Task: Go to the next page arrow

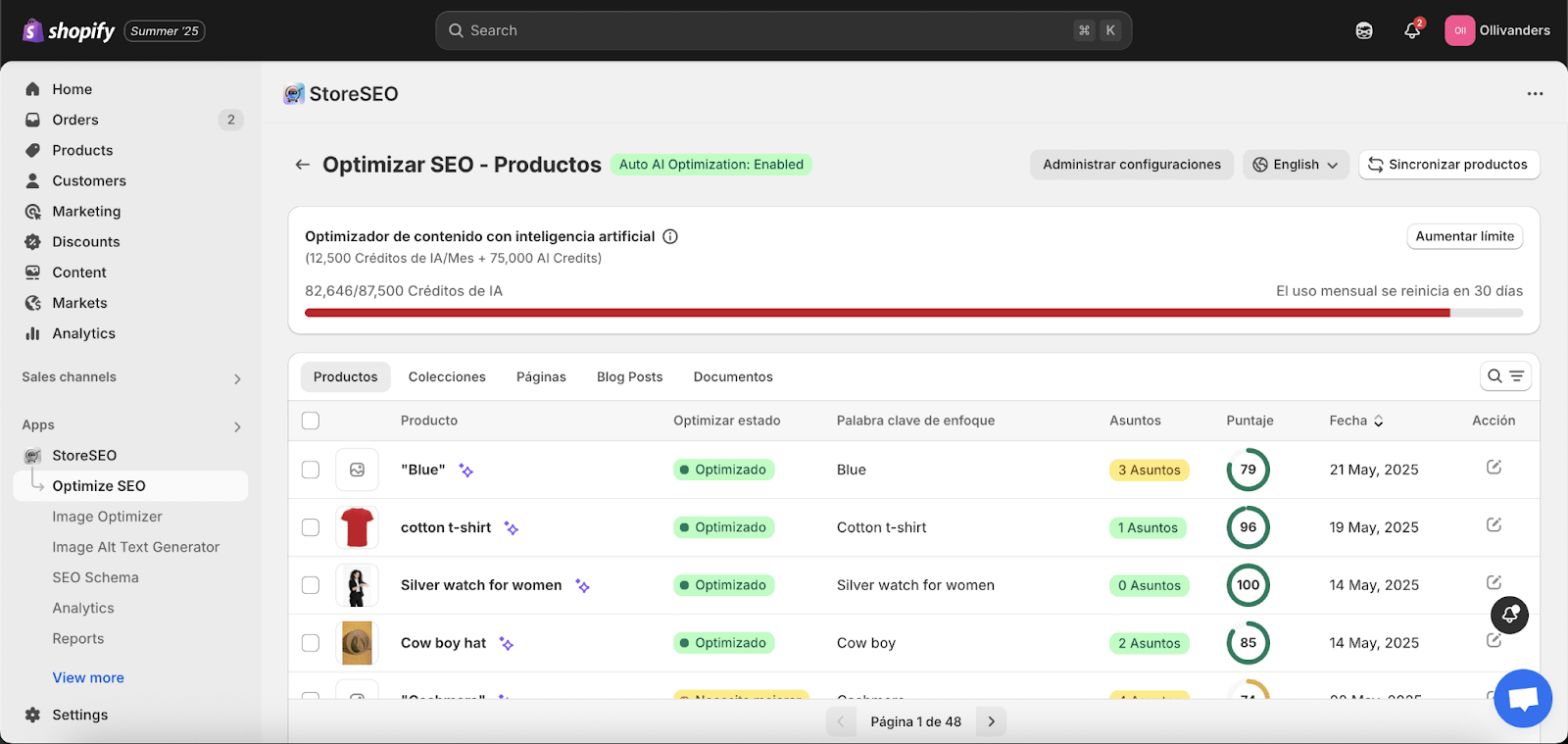Action: [992, 721]
